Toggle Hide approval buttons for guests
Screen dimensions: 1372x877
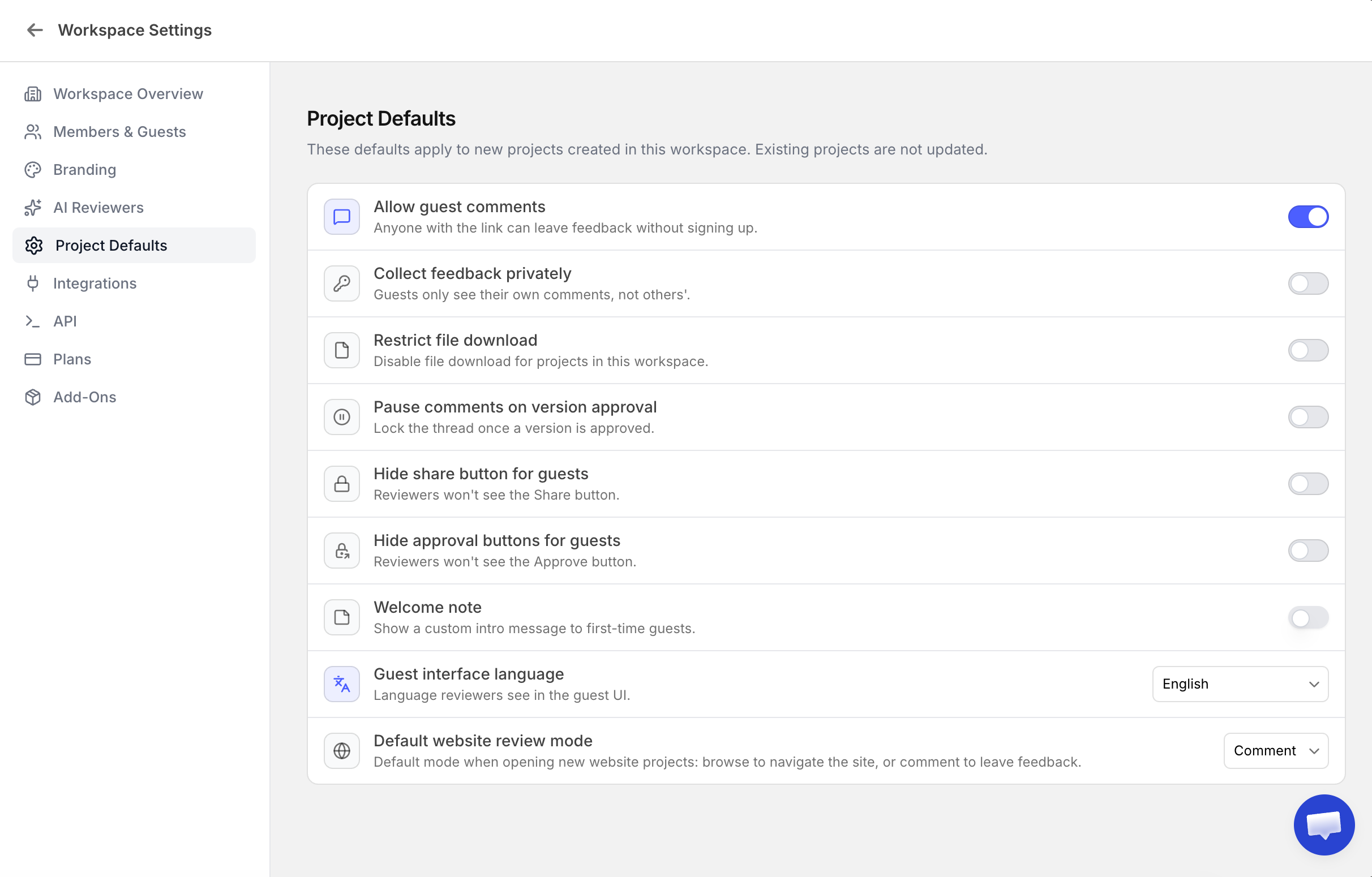1308,551
